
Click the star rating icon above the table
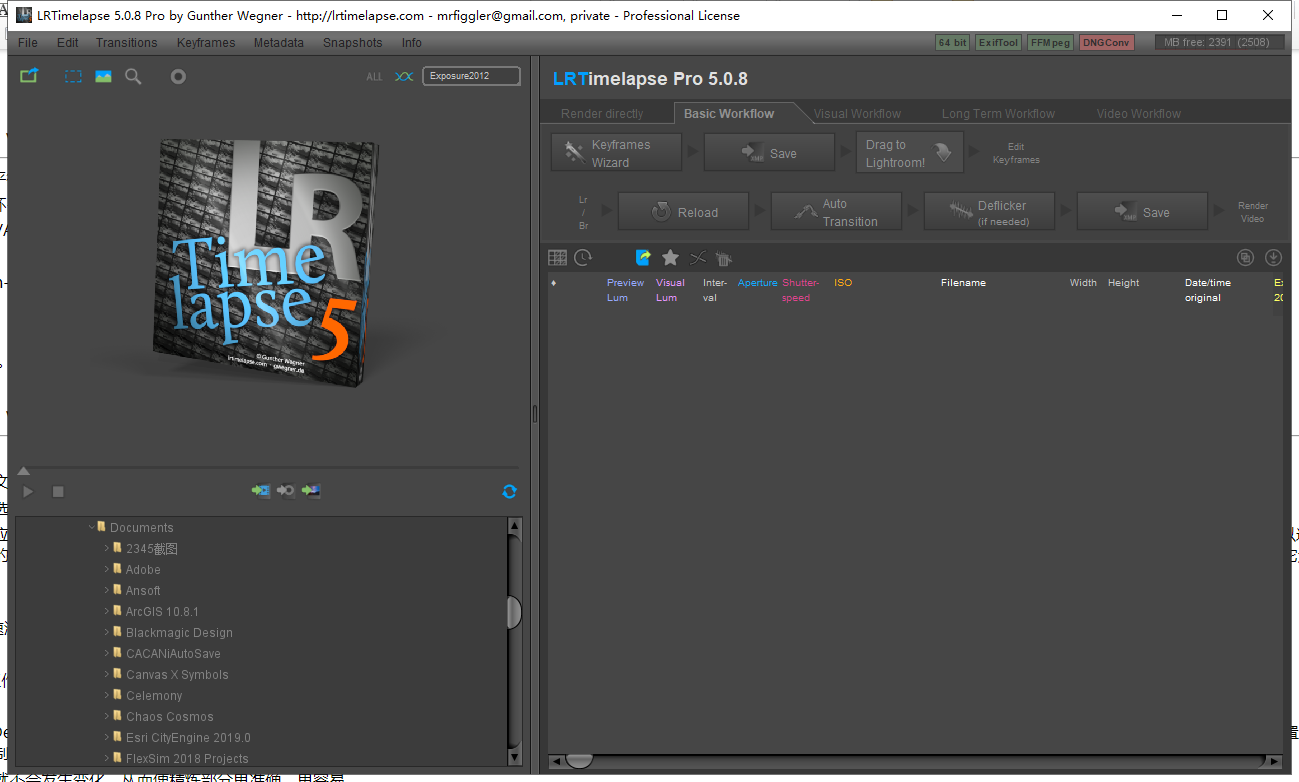pos(670,258)
